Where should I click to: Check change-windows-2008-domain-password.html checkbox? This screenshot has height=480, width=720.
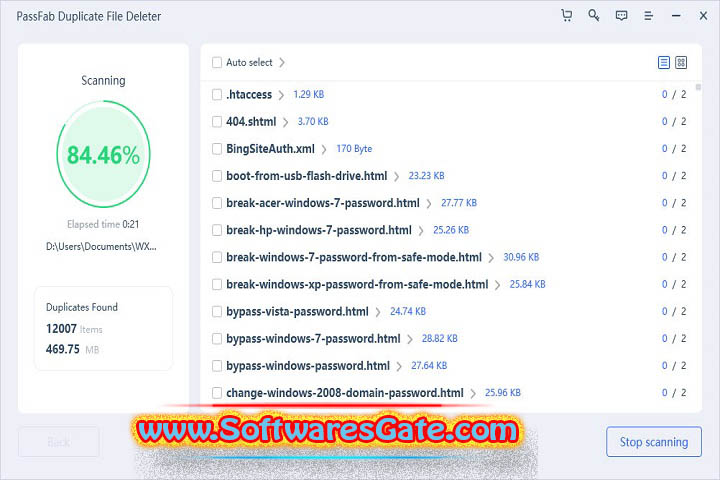[217, 392]
